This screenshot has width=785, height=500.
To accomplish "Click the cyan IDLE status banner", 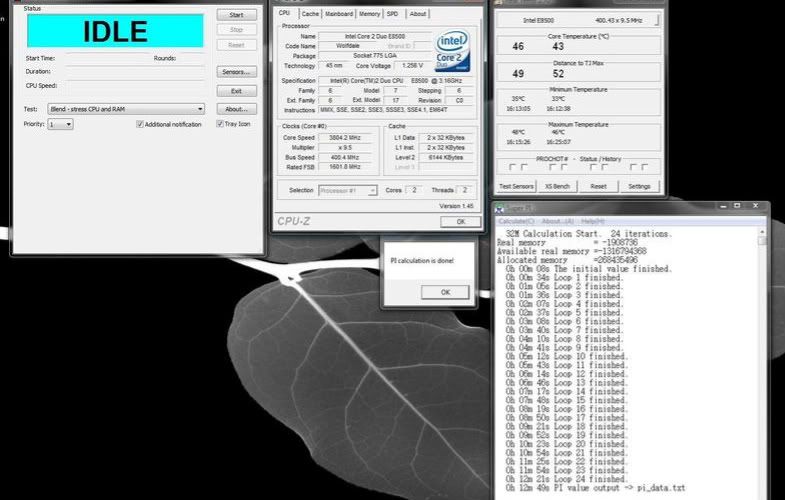I will (115, 31).
